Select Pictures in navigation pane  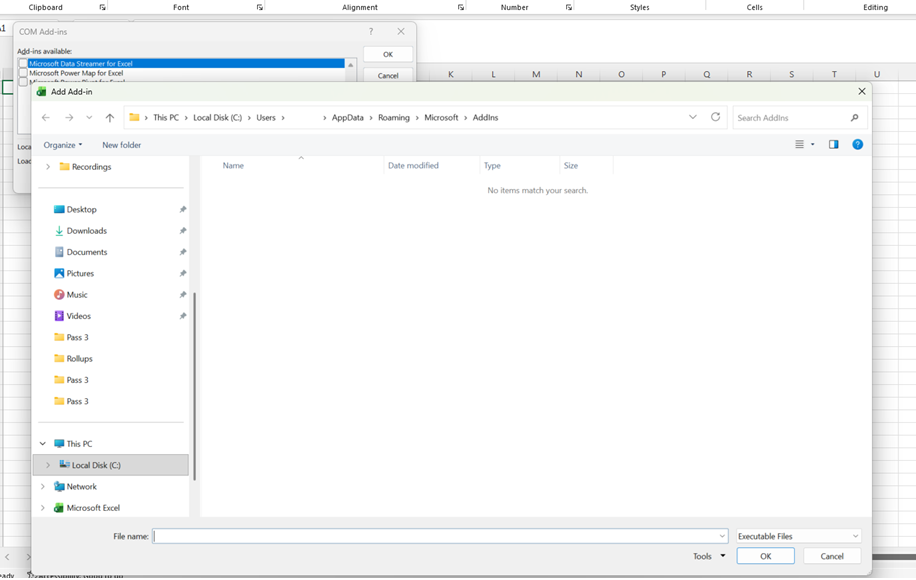(x=80, y=273)
